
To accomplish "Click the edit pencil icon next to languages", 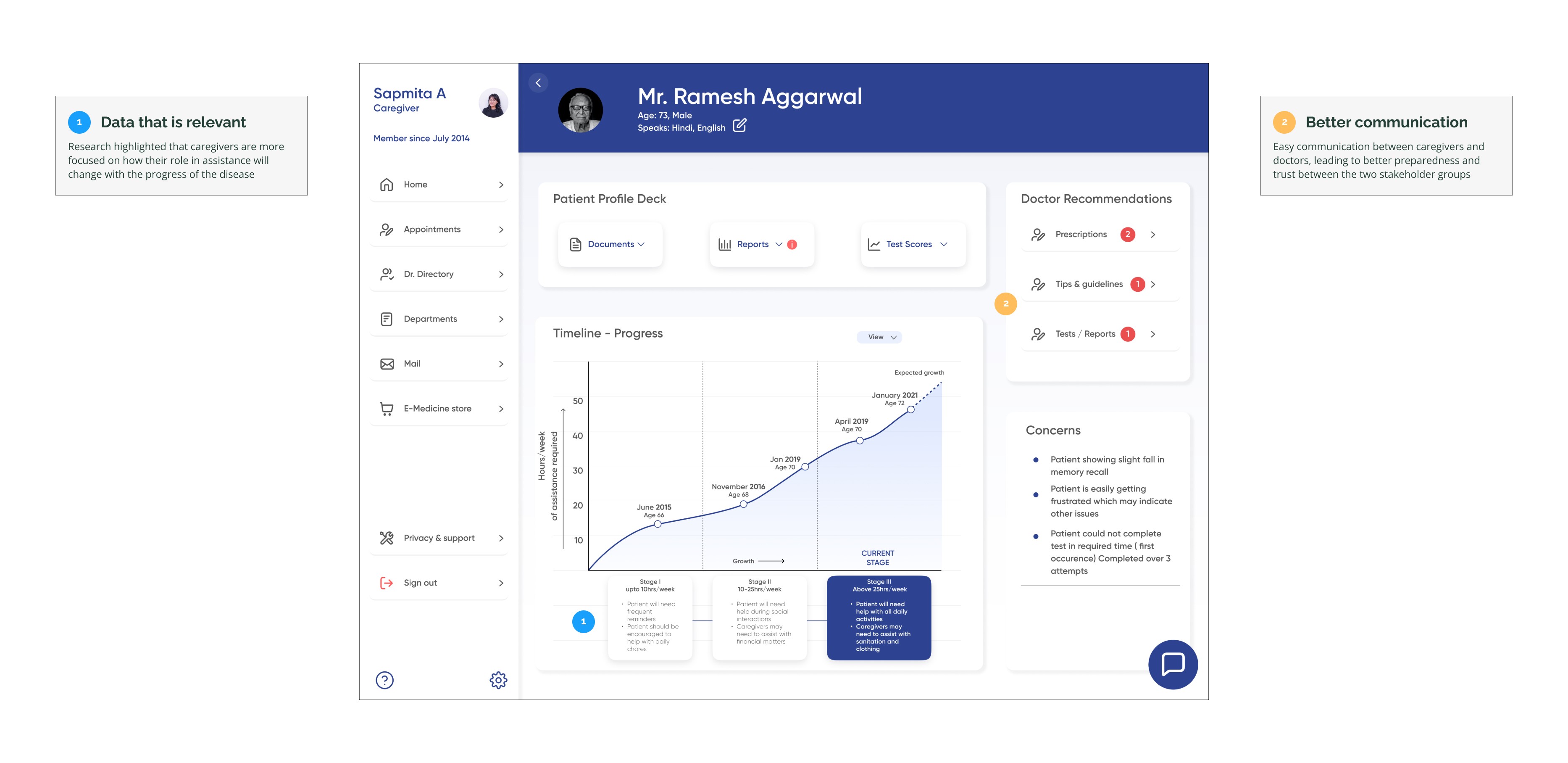I will tap(739, 126).
